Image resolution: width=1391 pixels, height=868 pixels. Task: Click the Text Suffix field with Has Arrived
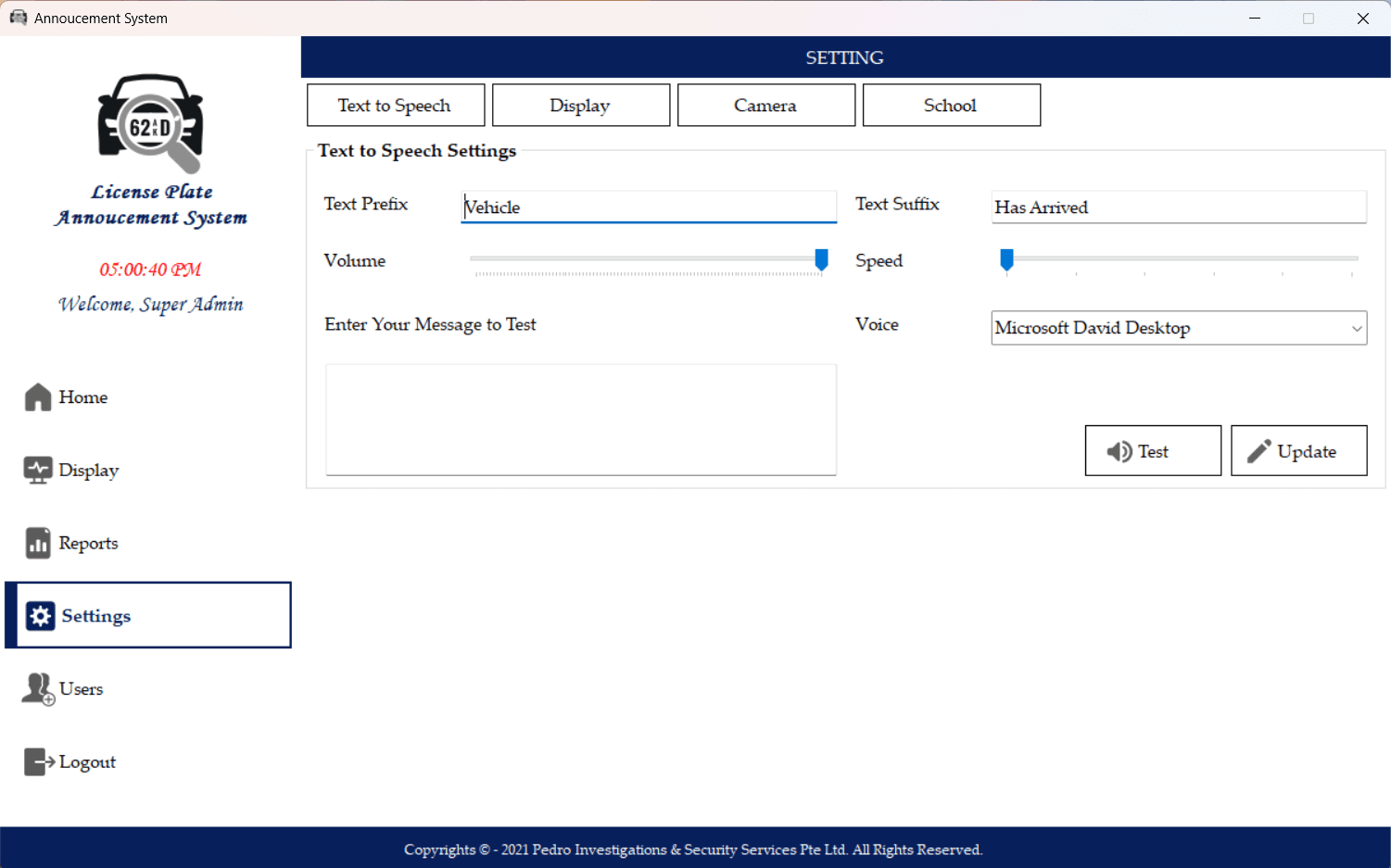[x=1178, y=208]
